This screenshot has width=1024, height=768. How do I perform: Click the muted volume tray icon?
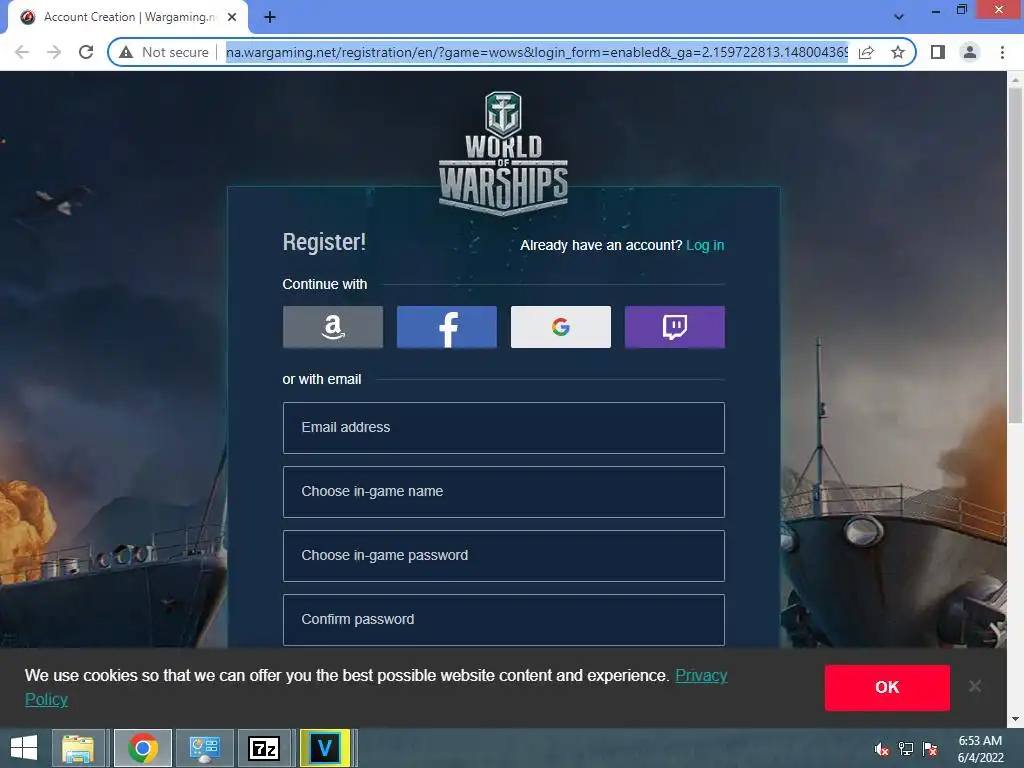pyautogui.click(x=882, y=749)
